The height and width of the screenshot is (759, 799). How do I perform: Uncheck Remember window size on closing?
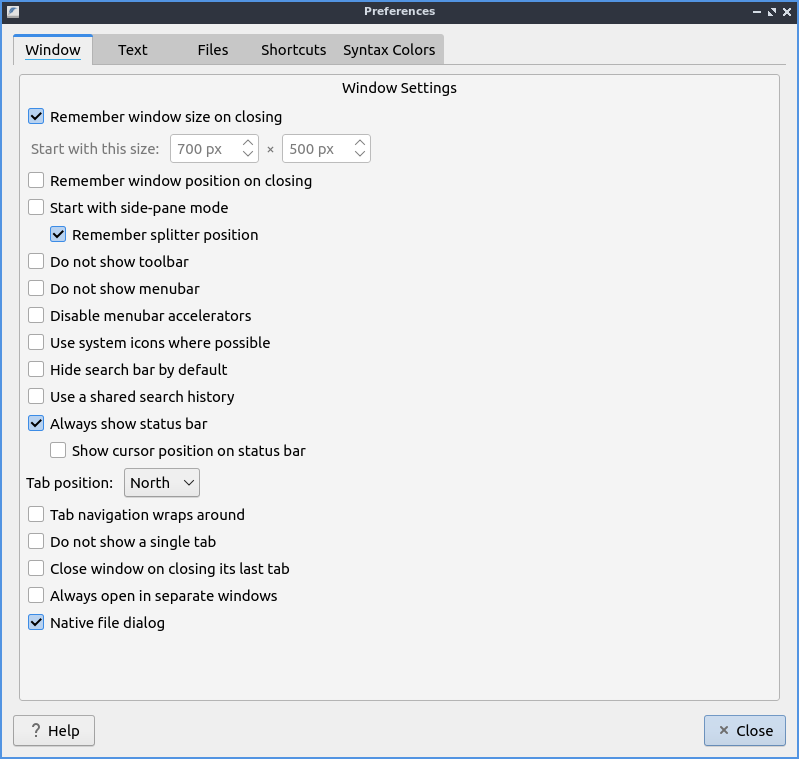(36, 117)
